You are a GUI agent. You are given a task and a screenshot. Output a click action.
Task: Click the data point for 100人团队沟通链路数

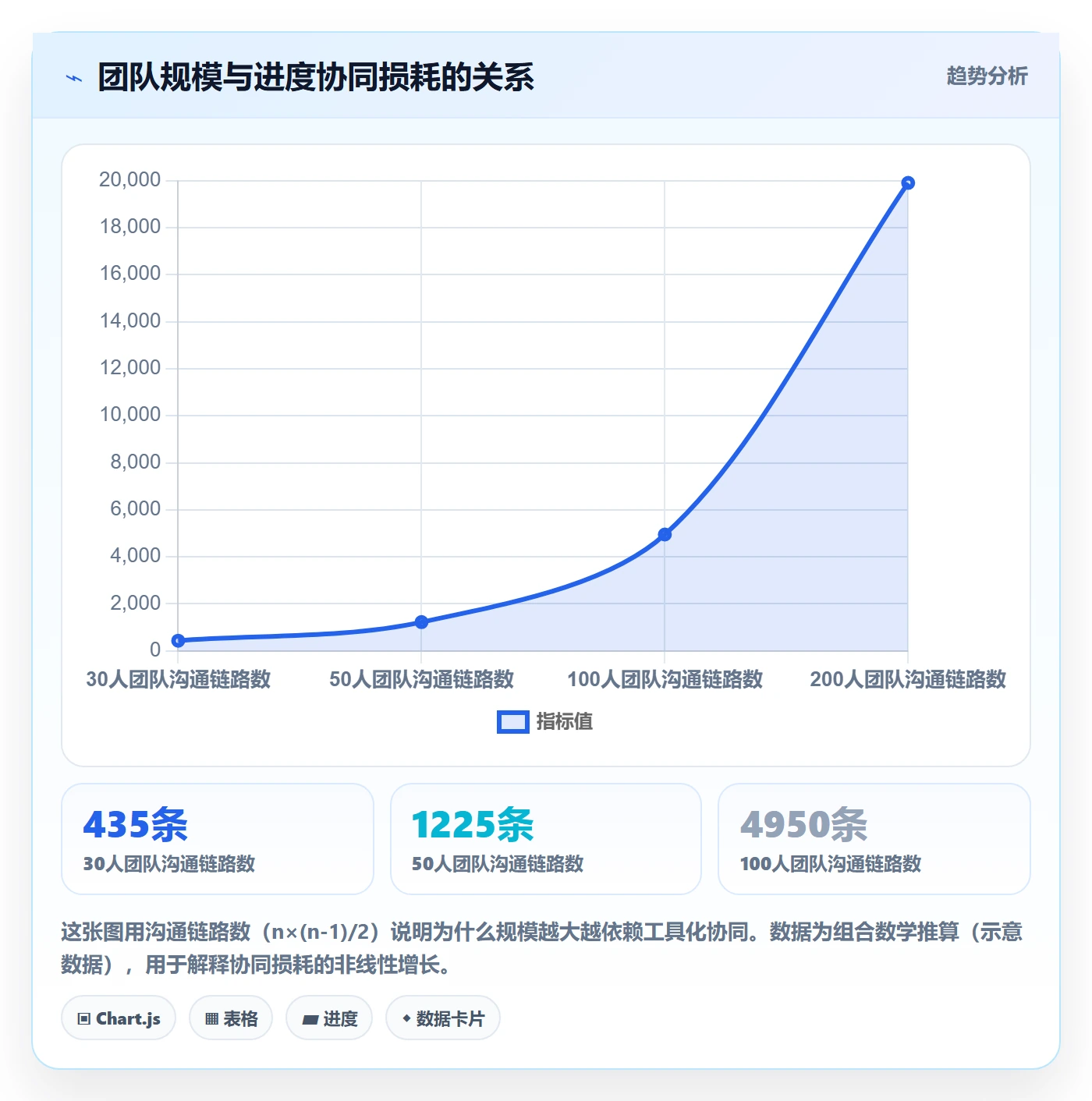(x=665, y=535)
